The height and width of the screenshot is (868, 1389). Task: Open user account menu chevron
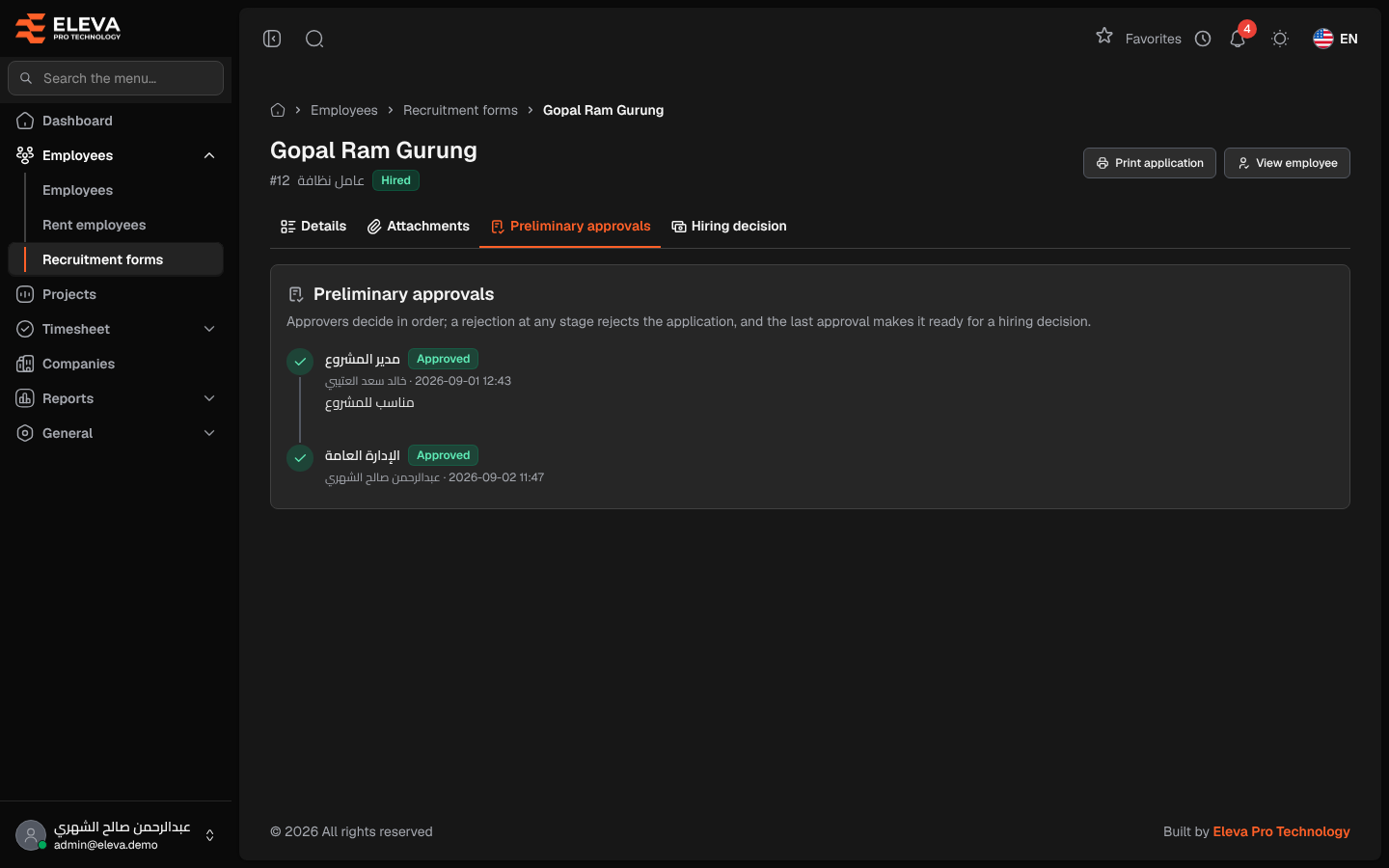coord(209,835)
